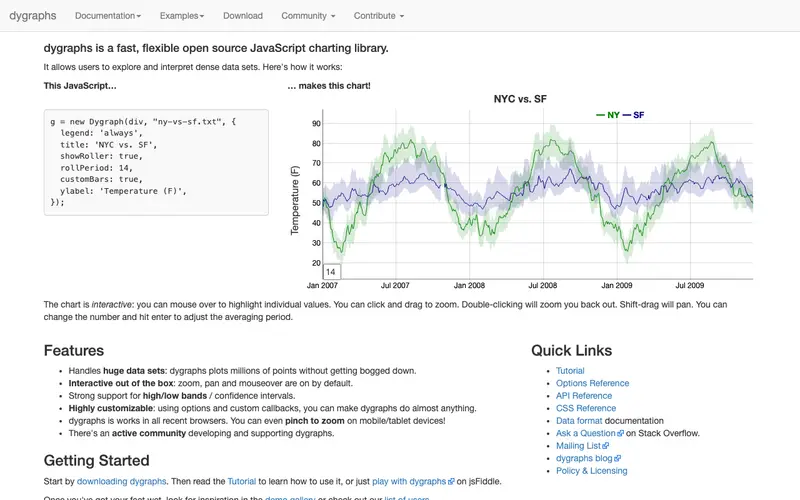Image resolution: width=800 pixels, height=500 pixels.
Task: Click external-link icon beside dygraphs blog
Action: (617, 458)
